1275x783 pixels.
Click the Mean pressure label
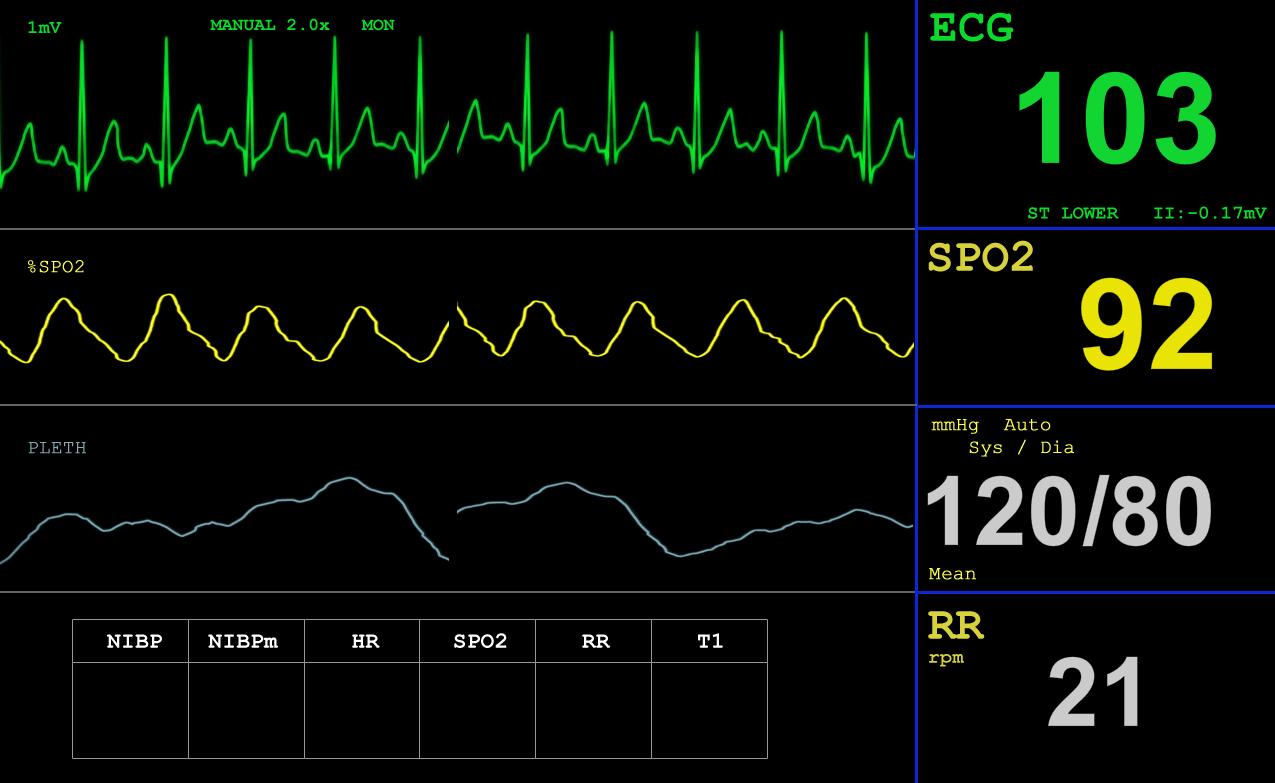(952, 574)
